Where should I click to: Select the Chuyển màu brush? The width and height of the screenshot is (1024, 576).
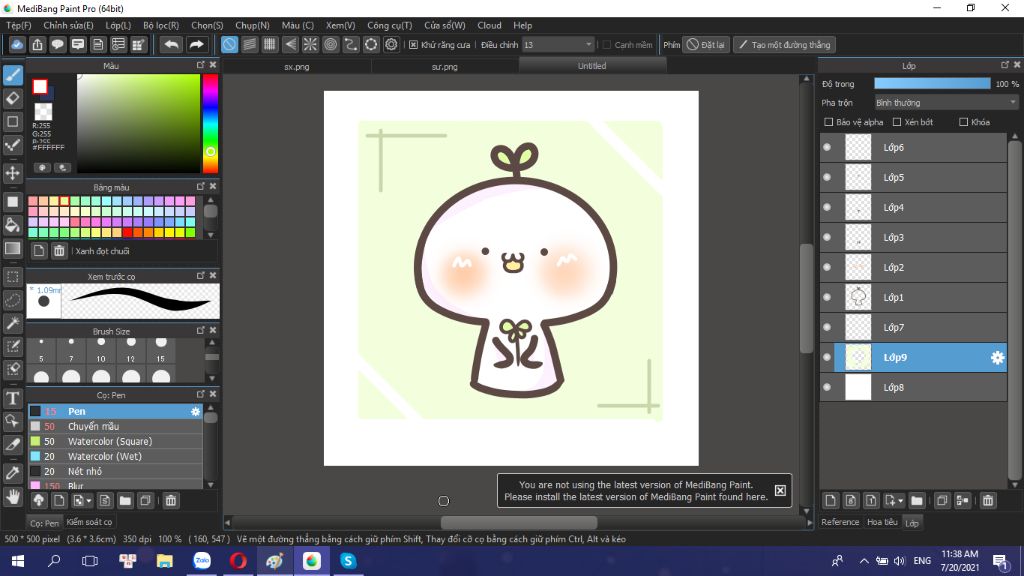(115, 426)
